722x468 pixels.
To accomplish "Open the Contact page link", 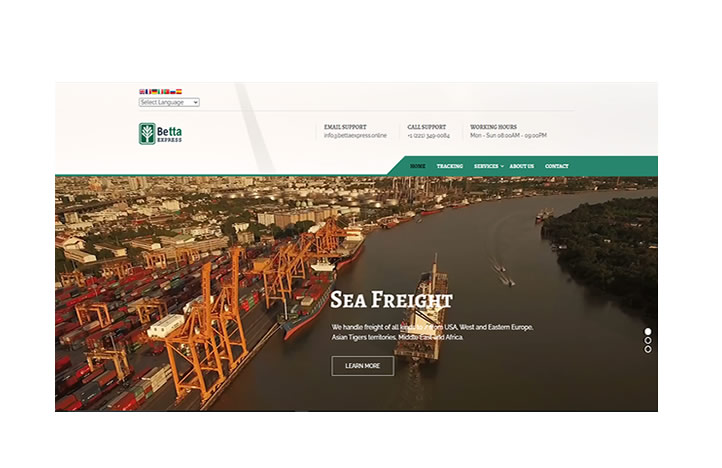I will [x=557, y=166].
